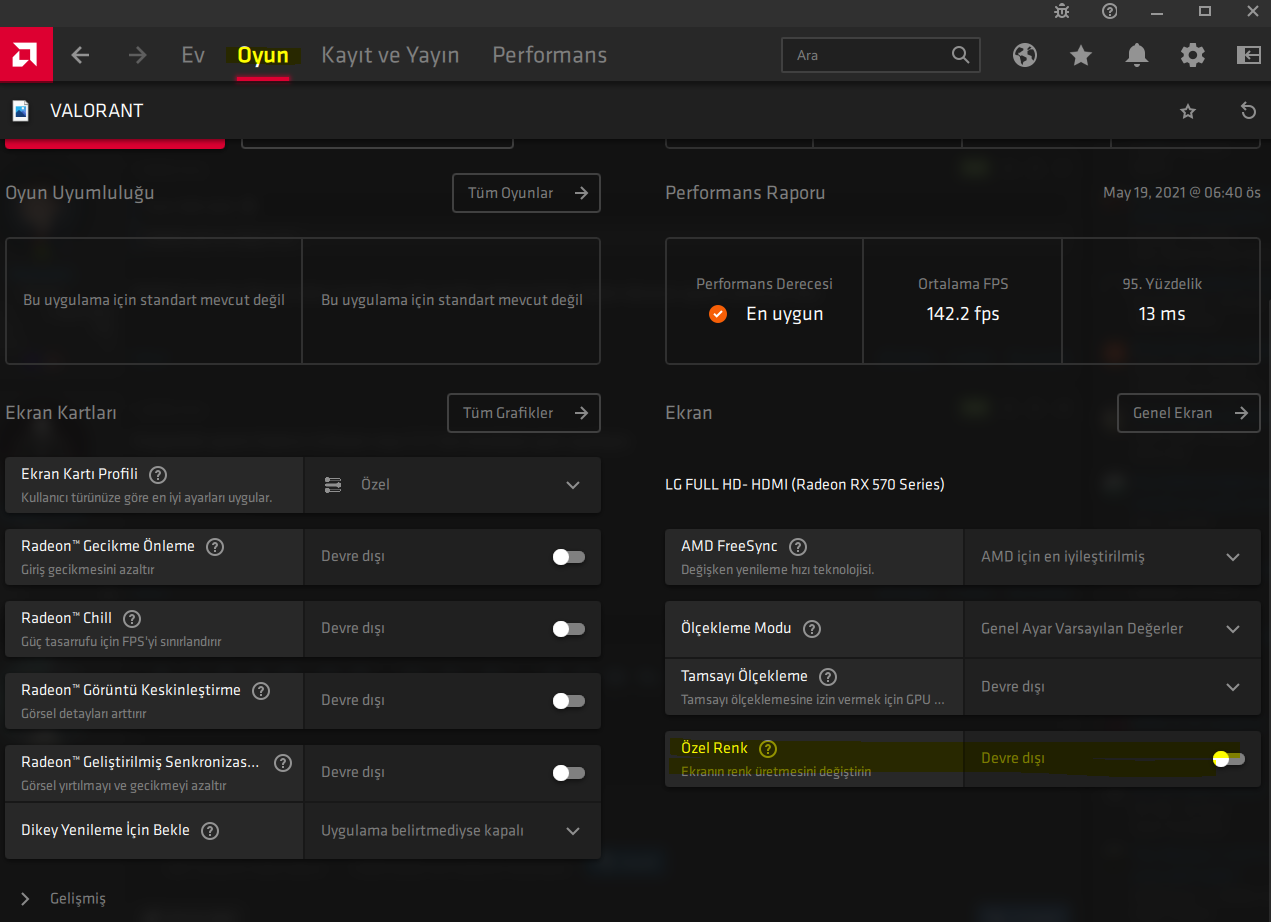The height and width of the screenshot is (922, 1271).
Task: Show help for Radeon Gecikme Önleme
Action: coord(215,547)
